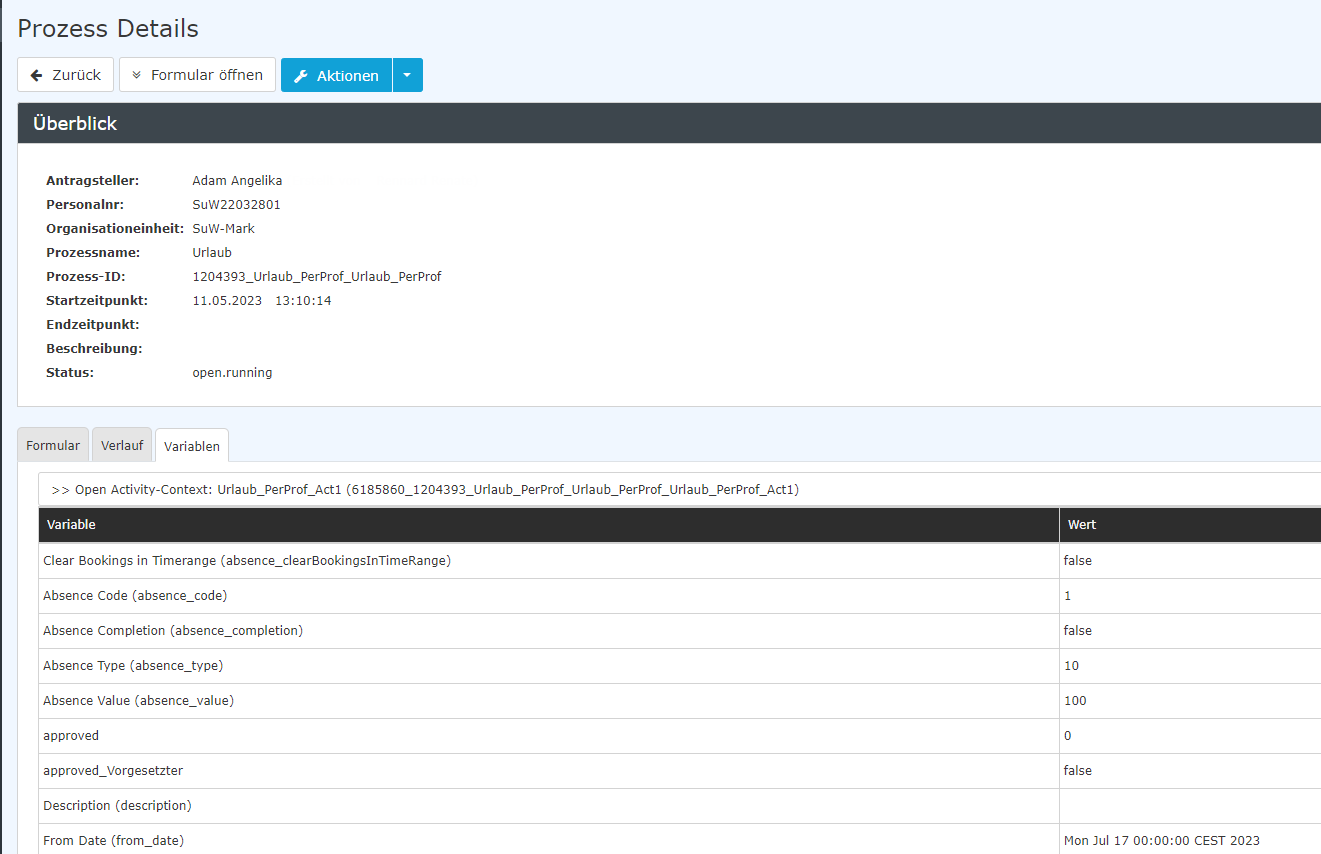1321x854 pixels.
Task: Expand the Open Activity-Context Urlaub_PerProf_Act1 row
Action: point(425,490)
